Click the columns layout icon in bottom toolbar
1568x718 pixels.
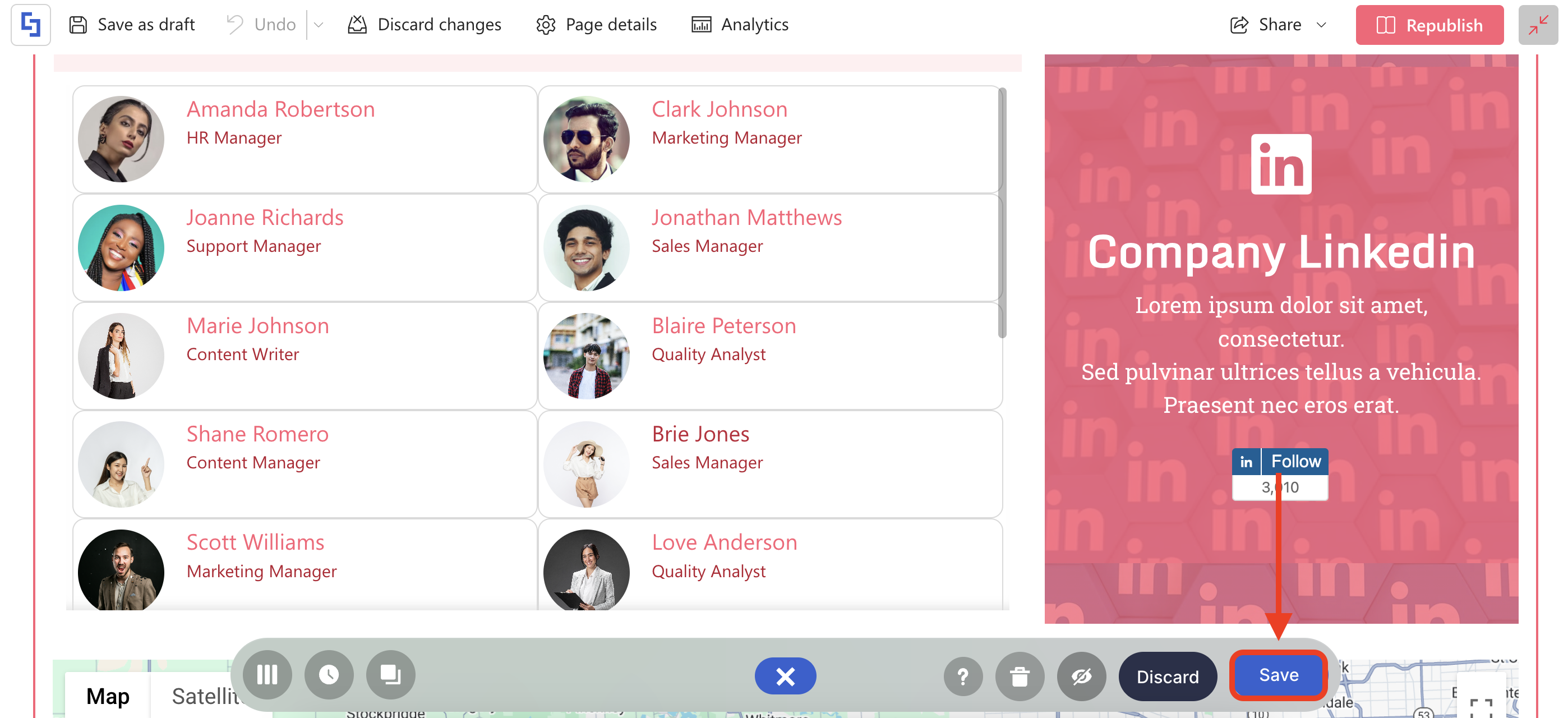click(x=267, y=675)
